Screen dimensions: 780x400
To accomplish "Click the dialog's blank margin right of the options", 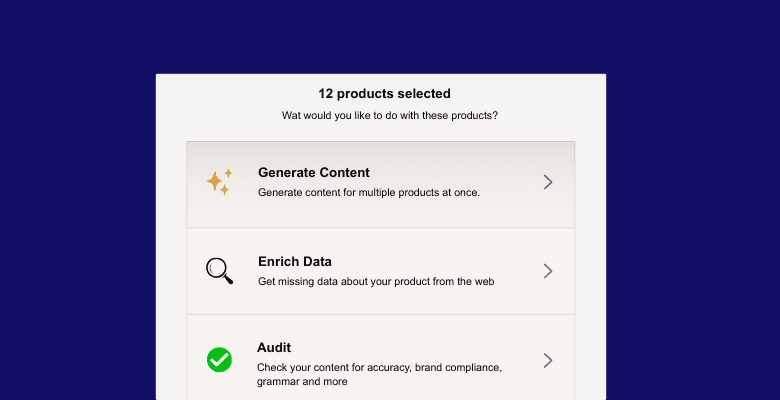I will pos(590,250).
